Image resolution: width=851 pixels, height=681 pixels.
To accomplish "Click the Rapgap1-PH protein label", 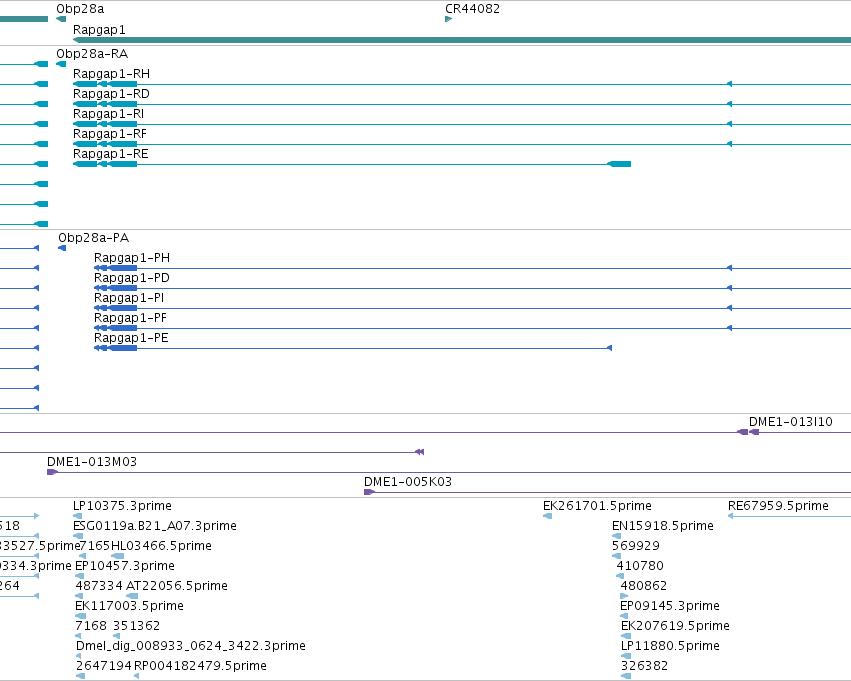I will 132,258.
